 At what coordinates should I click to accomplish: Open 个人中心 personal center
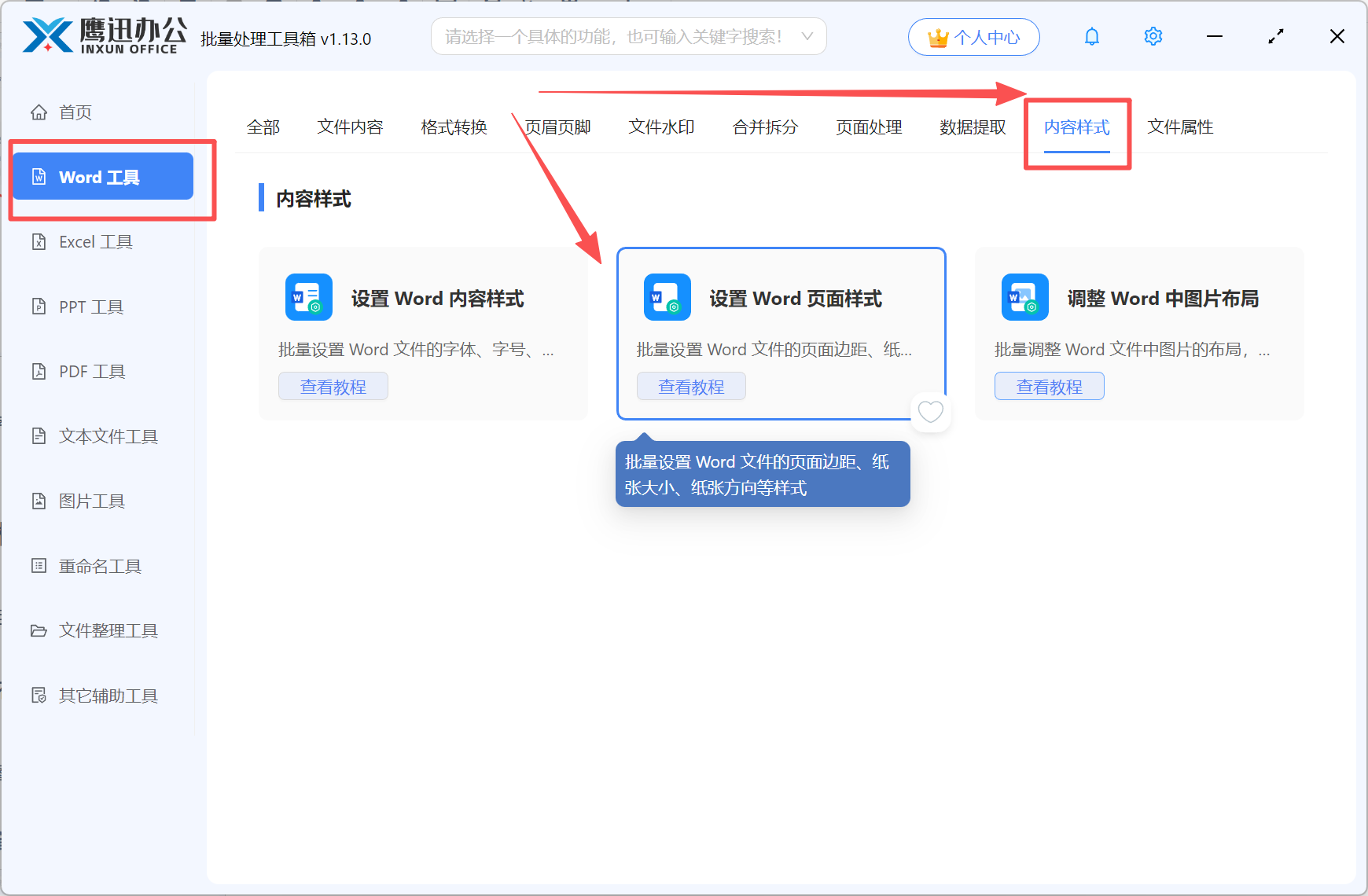(x=973, y=36)
